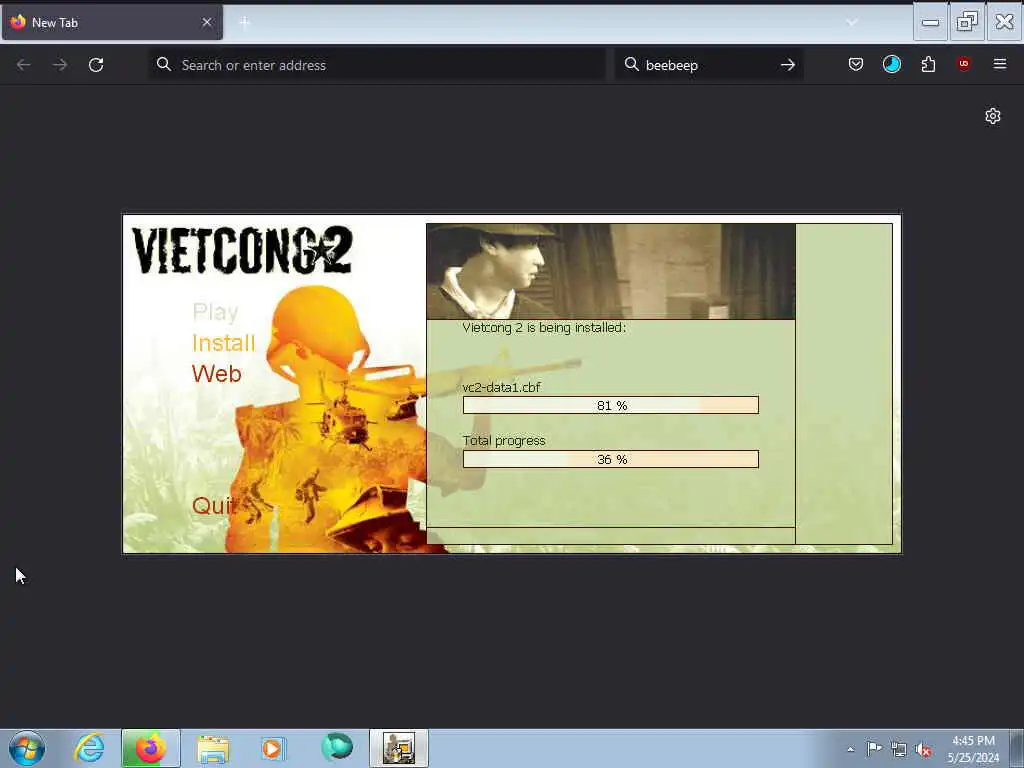1024x768 pixels.
Task: Open a new tab with plus button
Action: click(244, 22)
